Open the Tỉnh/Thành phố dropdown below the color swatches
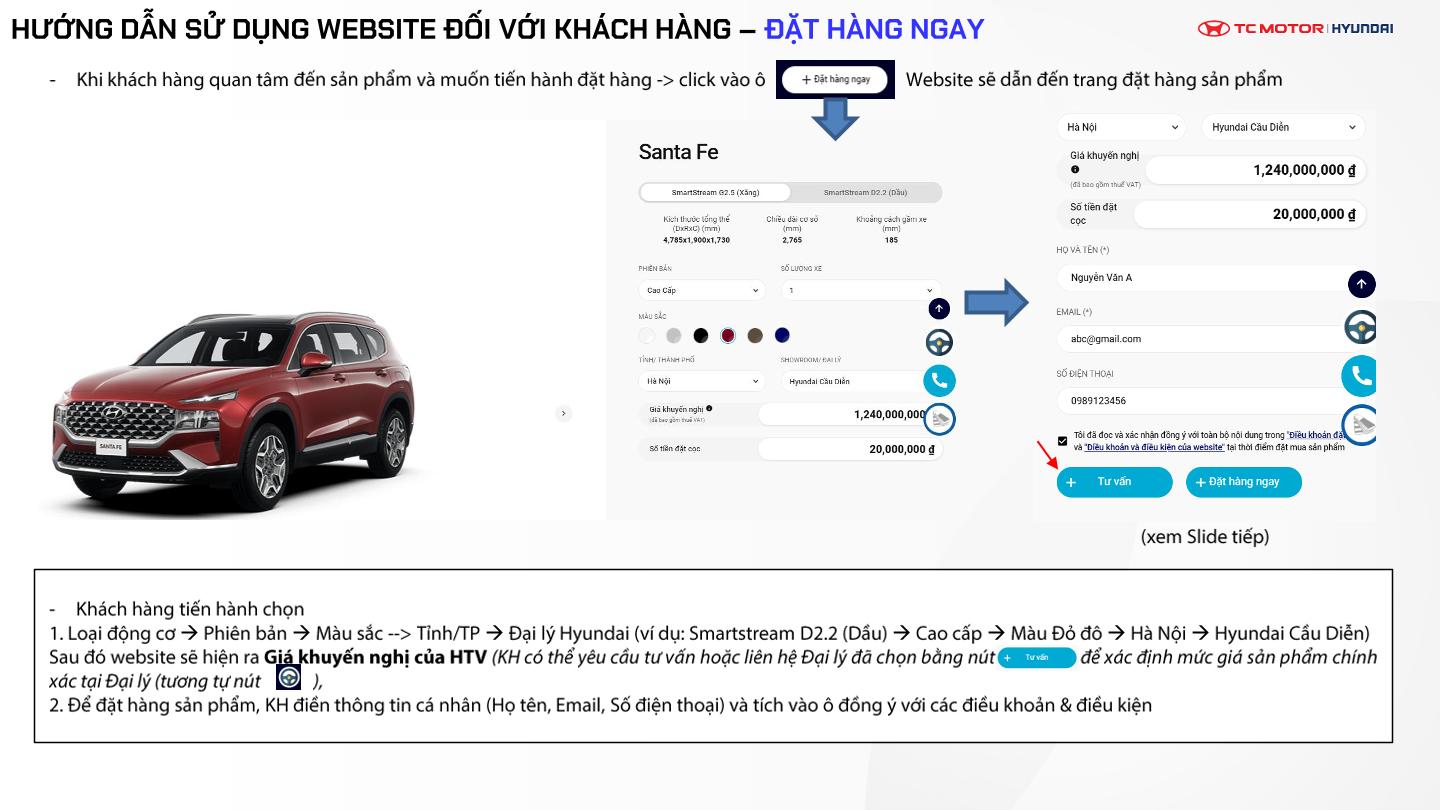Image resolution: width=1440 pixels, height=810 pixels. (703, 381)
